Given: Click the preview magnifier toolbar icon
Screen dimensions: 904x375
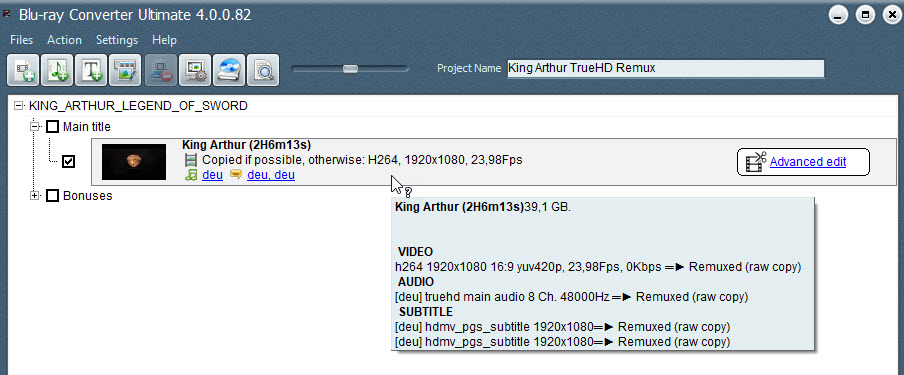Looking at the screenshot, I should 263,70.
